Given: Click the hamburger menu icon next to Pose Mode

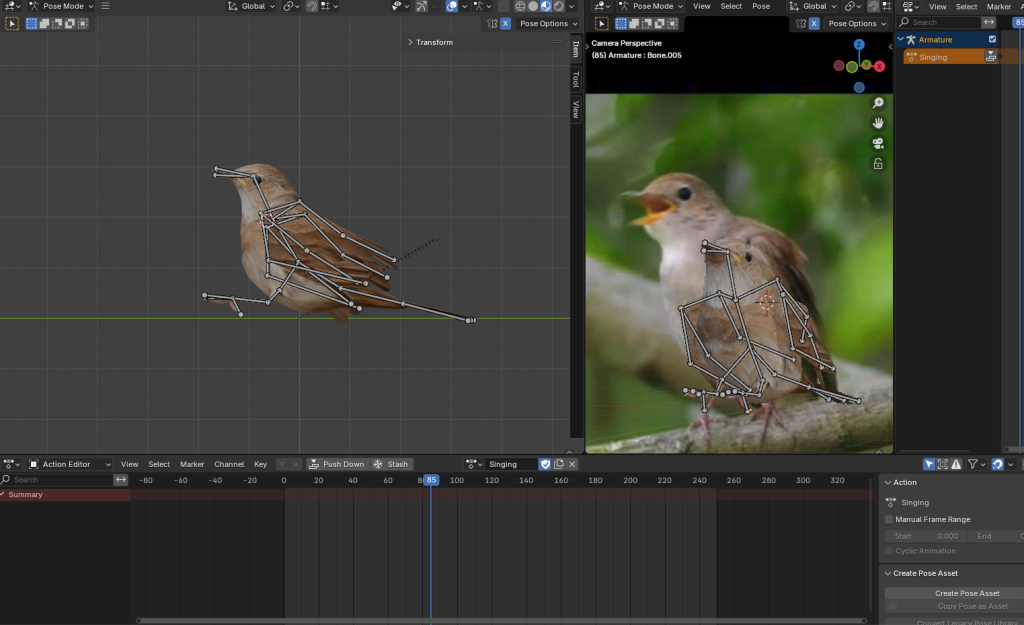Looking at the screenshot, I should pyautogui.click(x=105, y=6).
